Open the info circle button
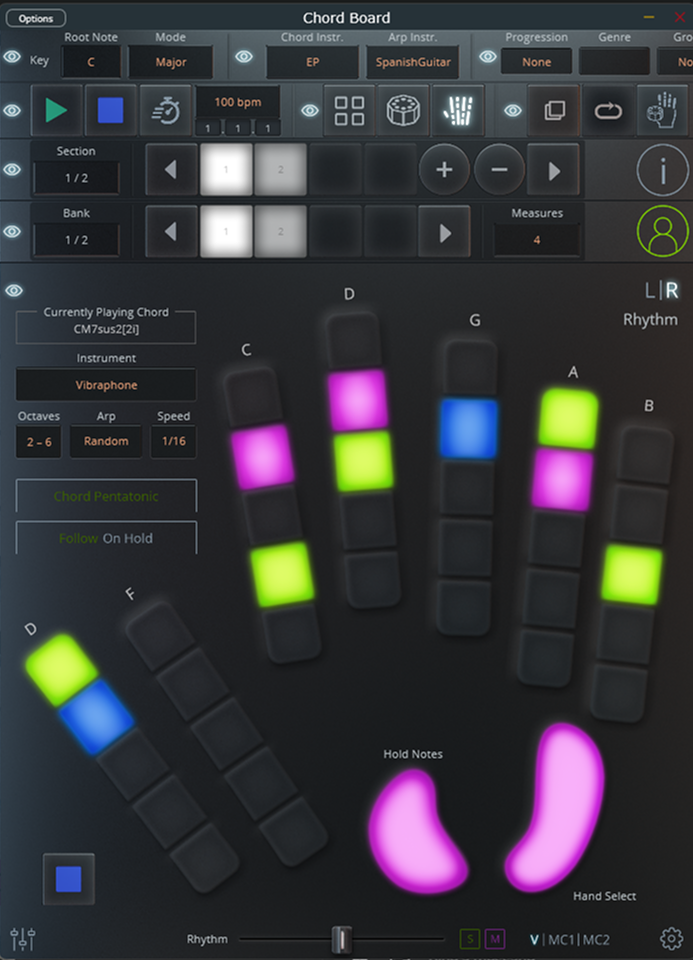The width and height of the screenshot is (693, 960). coord(662,170)
